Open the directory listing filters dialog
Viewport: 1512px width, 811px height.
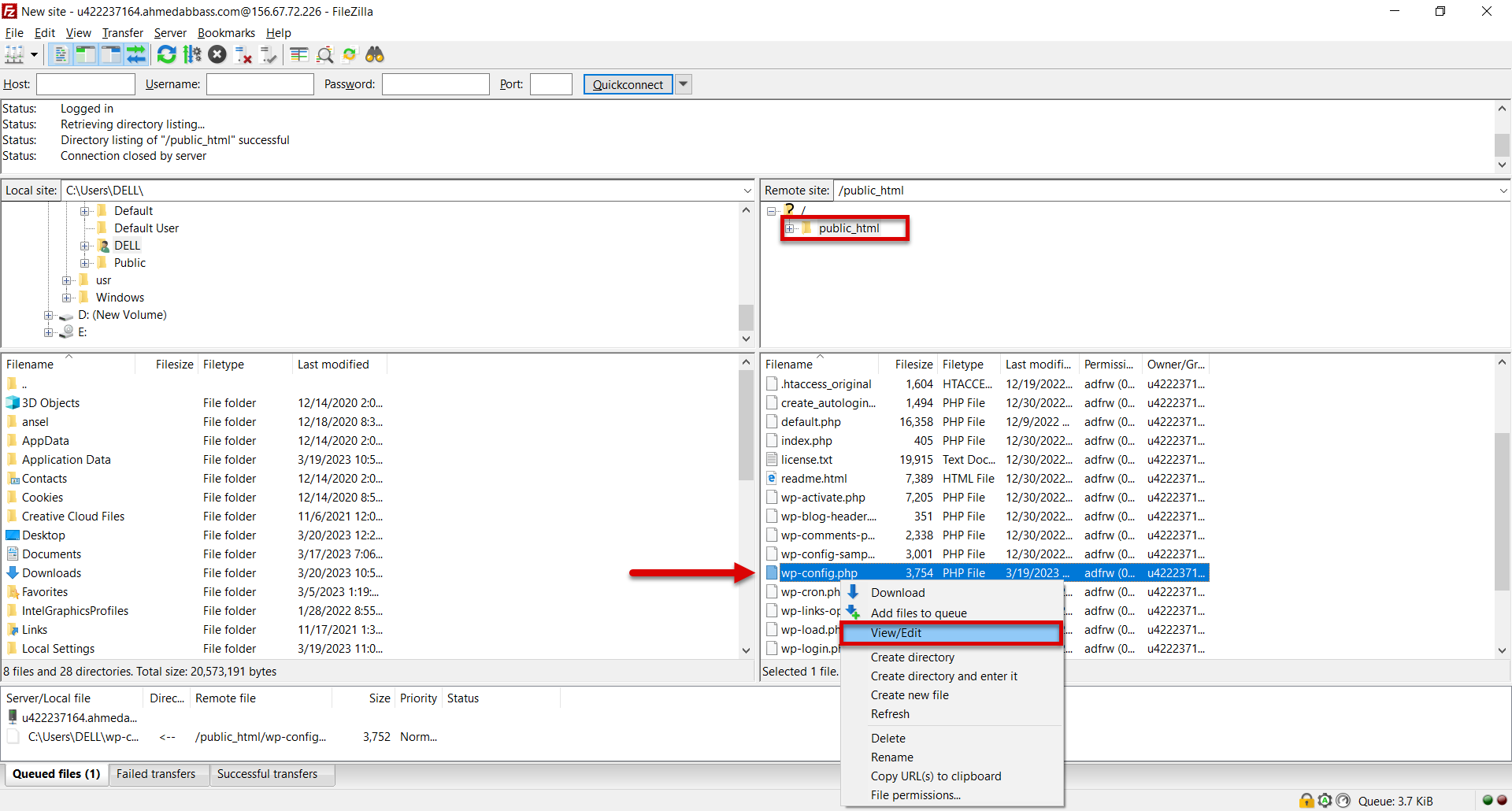(x=298, y=54)
